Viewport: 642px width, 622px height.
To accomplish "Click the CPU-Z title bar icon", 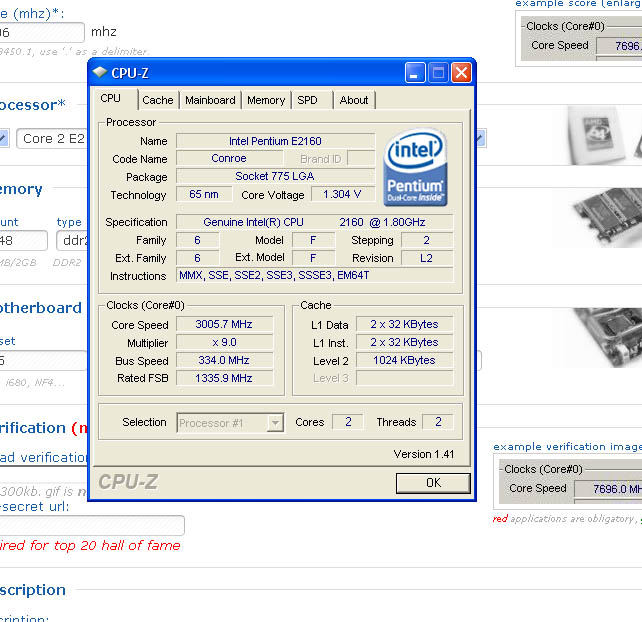I will pos(99,72).
